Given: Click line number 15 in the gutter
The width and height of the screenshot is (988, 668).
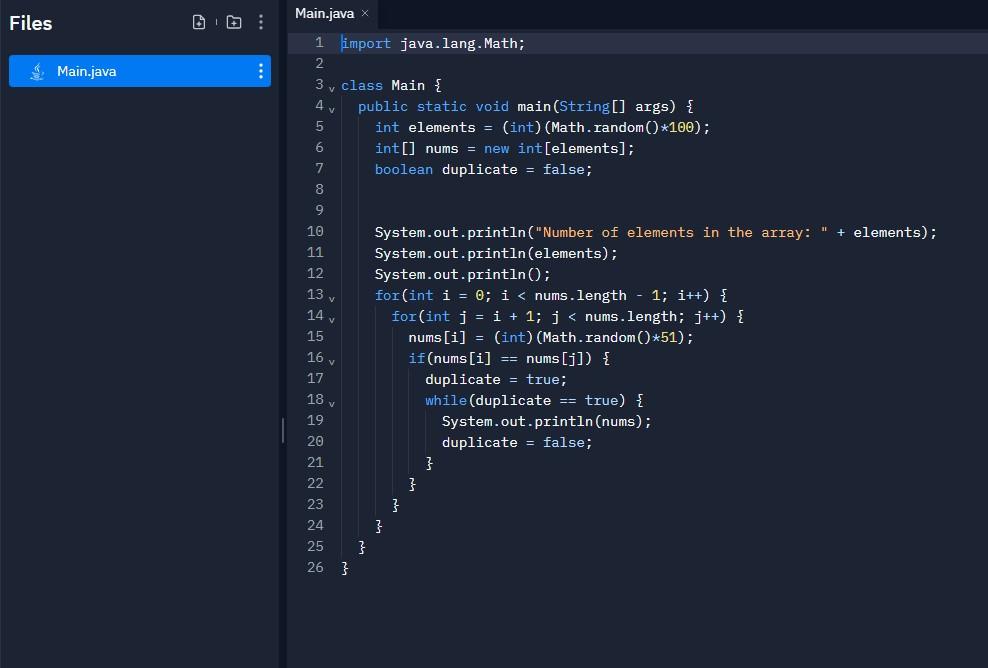Looking at the screenshot, I should 315,337.
